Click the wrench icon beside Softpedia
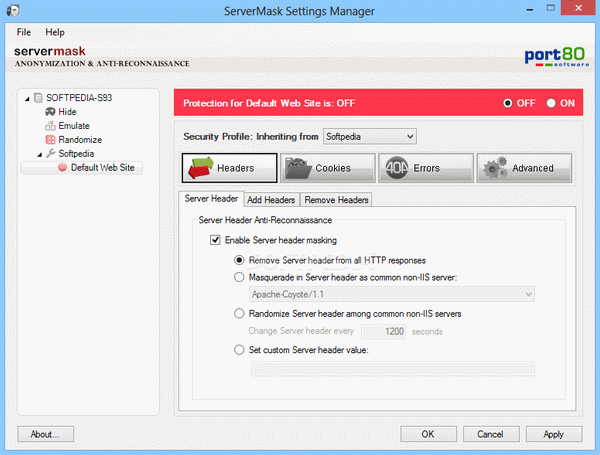The height and width of the screenshot is (455, 600). (51, 153)
